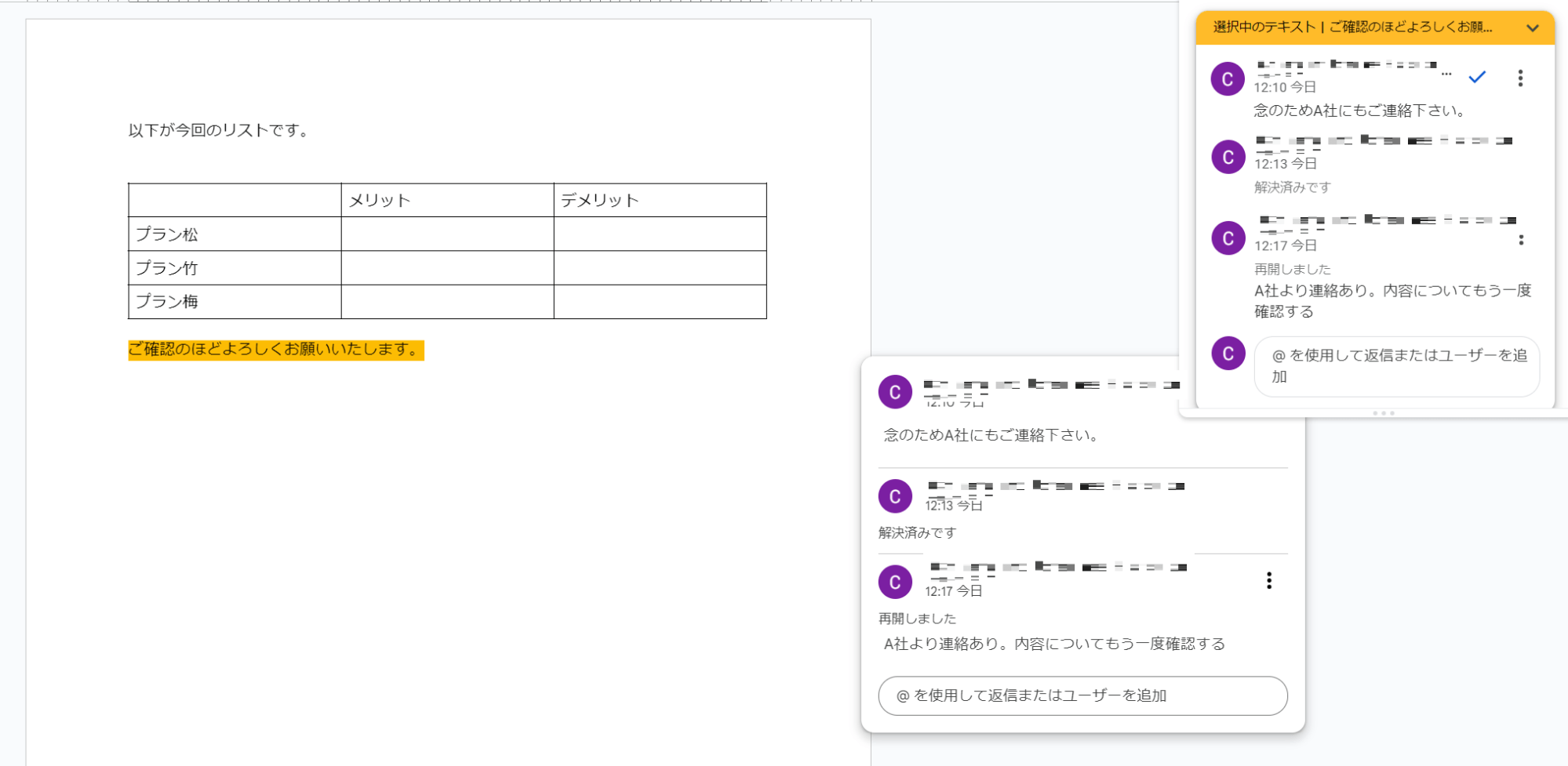This screenshot has width=1568, height=766.
Task: Collapse the comment panel using header chevron
Action: pyautogui.click(x=1532, y=28)
